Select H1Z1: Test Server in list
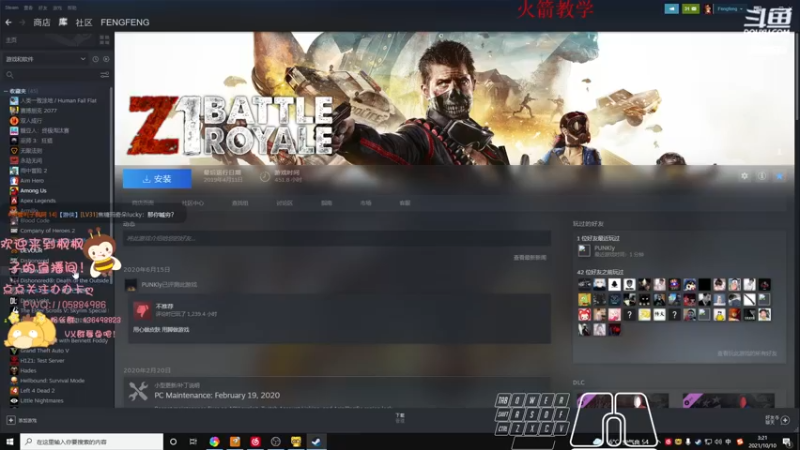Image resolution: width=800 pixels, height=450 pixels. tap(42, 361)
